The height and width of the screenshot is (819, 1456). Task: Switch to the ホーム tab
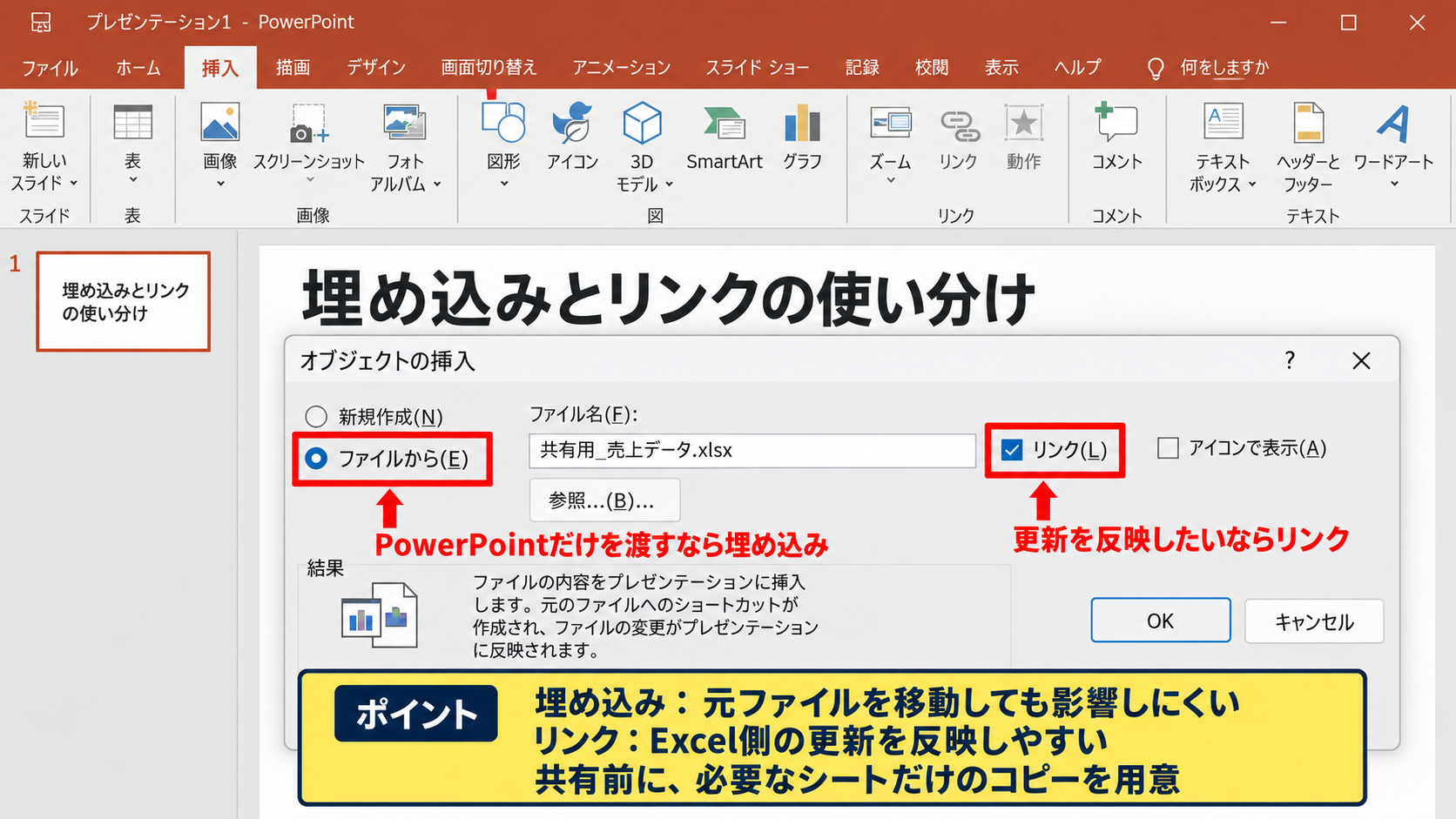tap(138, 68)
